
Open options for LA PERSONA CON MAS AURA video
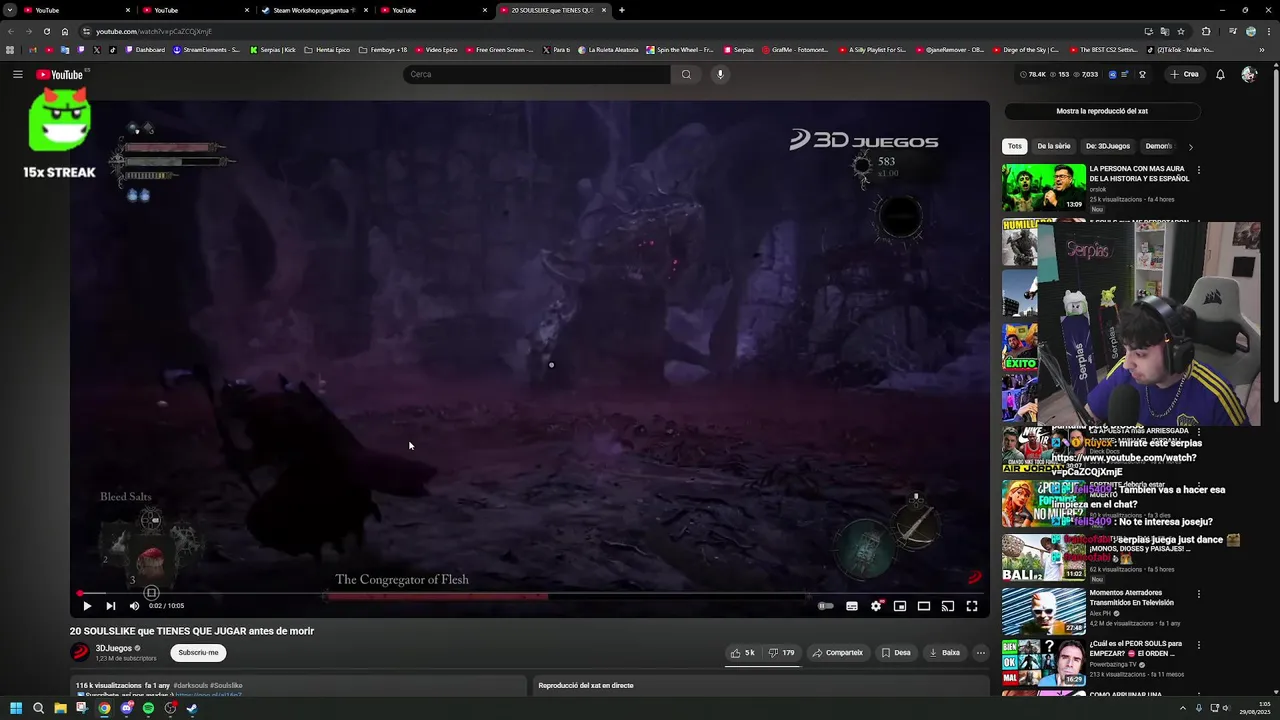tap(1198, 170)
